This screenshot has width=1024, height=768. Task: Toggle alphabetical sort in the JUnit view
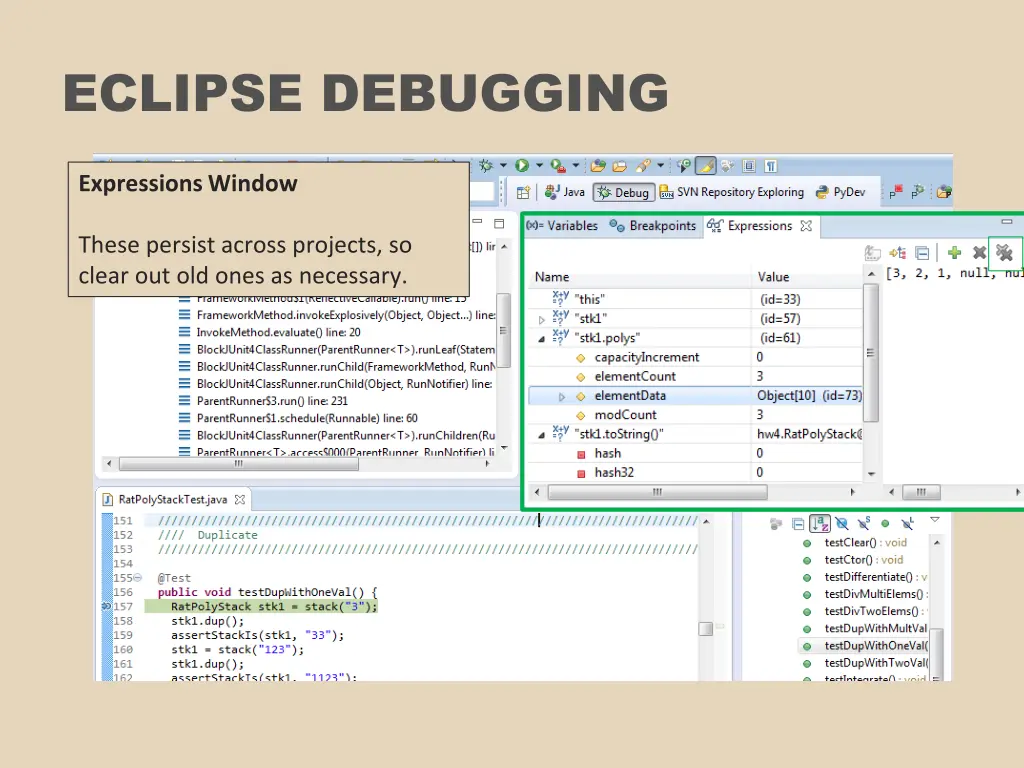pos(820,523)
